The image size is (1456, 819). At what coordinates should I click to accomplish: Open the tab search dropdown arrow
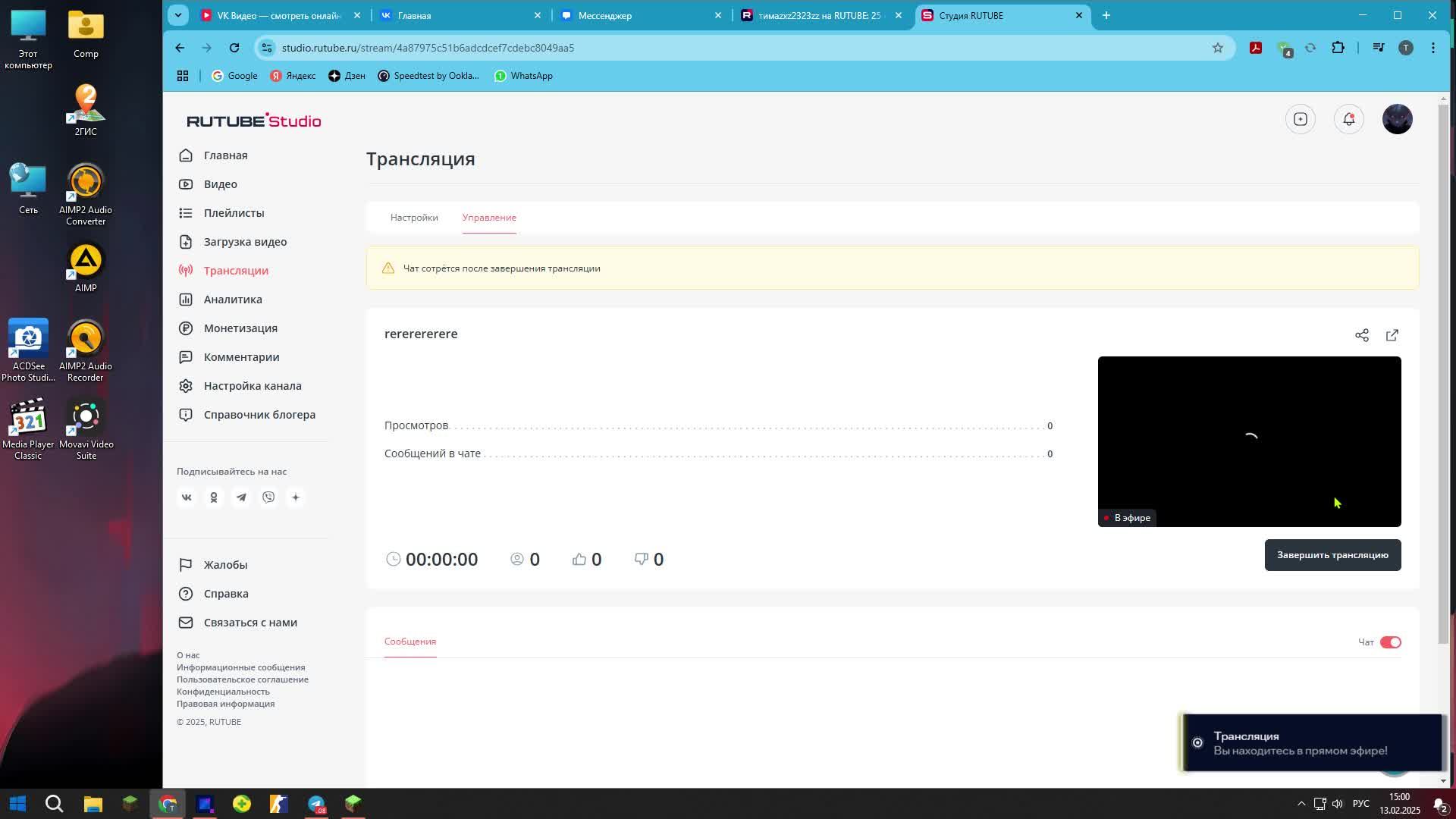point(178,15)
